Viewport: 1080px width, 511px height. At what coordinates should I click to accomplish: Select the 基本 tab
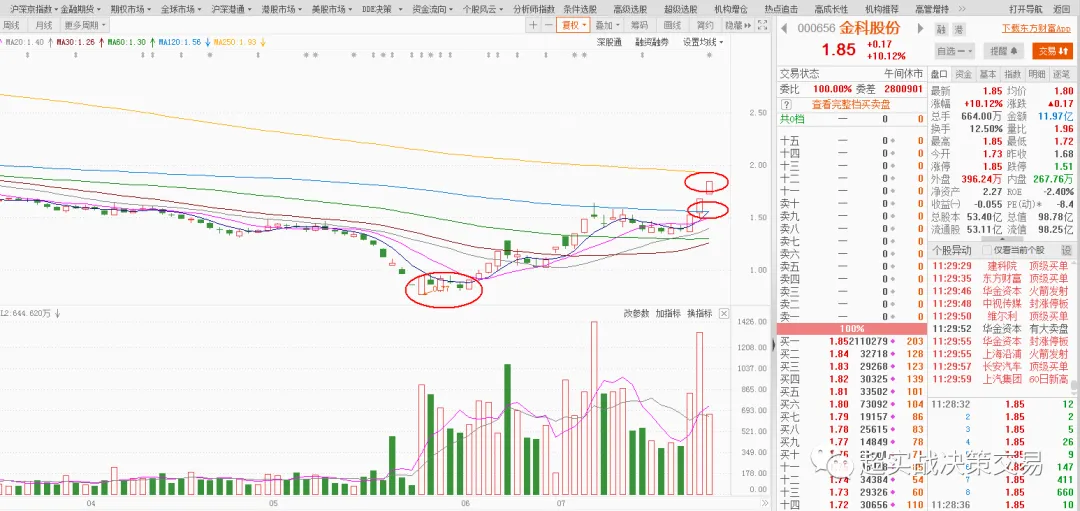click(988, 74)
